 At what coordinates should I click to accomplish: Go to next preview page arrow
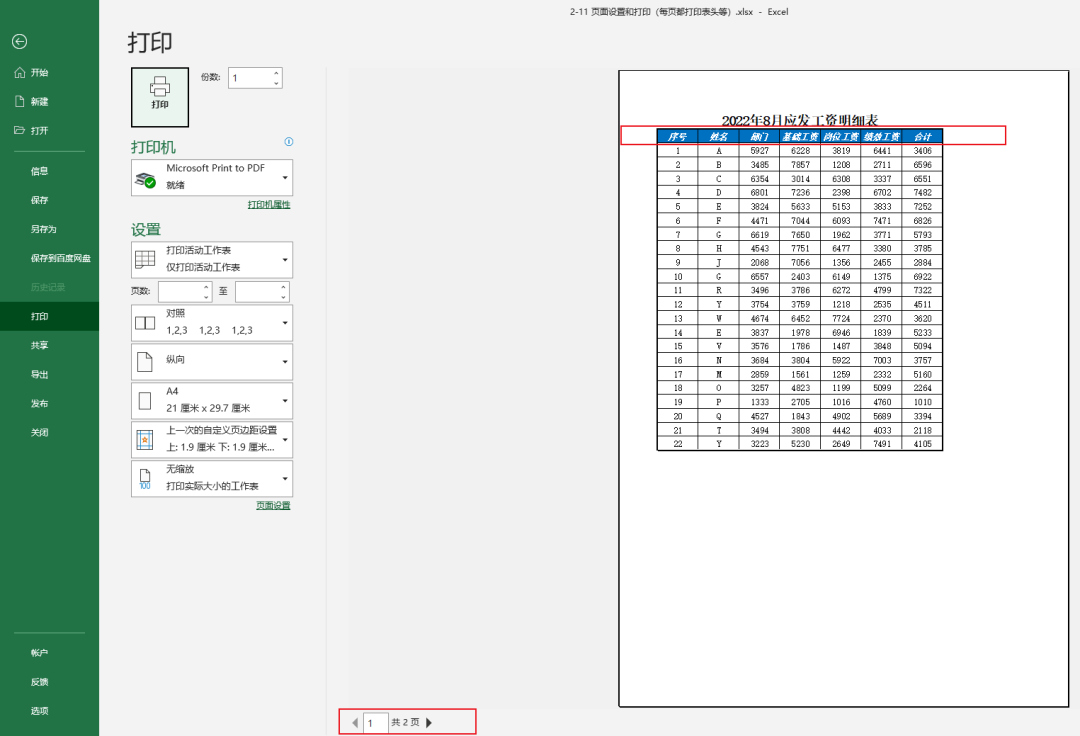click(x=429, y=723)
